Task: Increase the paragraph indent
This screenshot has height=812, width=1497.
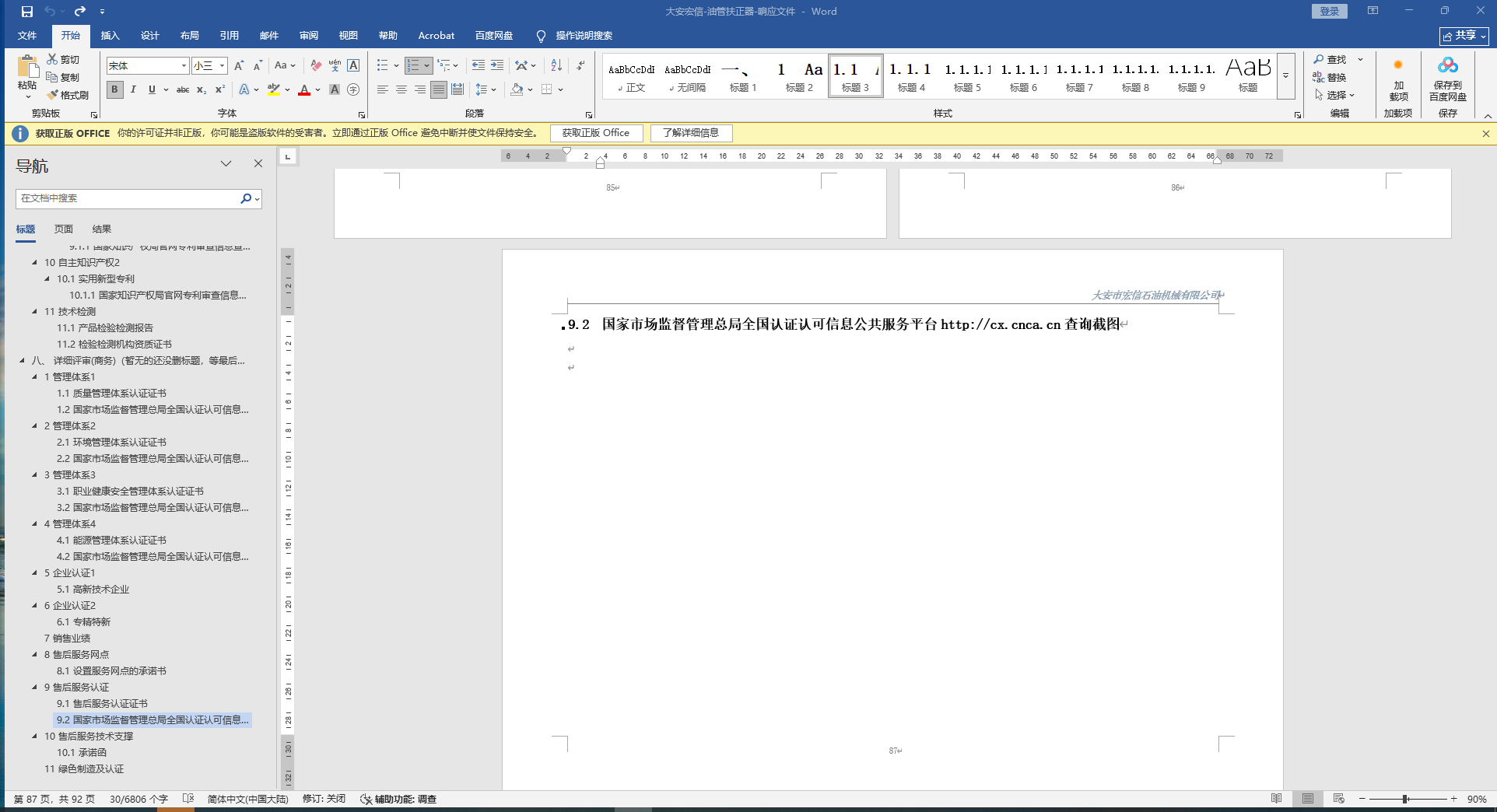Action: (497, 65)
